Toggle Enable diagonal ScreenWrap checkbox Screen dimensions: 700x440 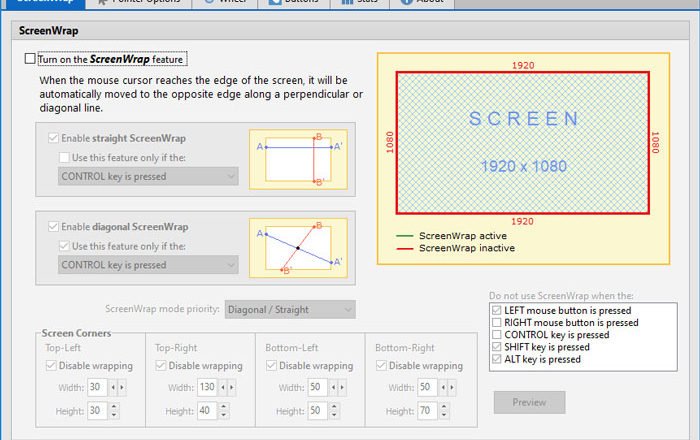click(x=54, y=227)
